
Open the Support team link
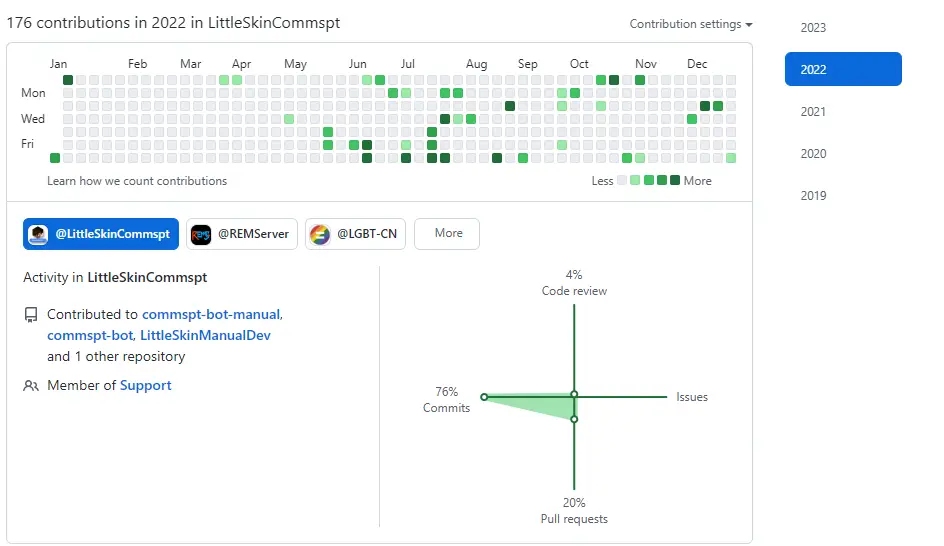pos(146,385)
